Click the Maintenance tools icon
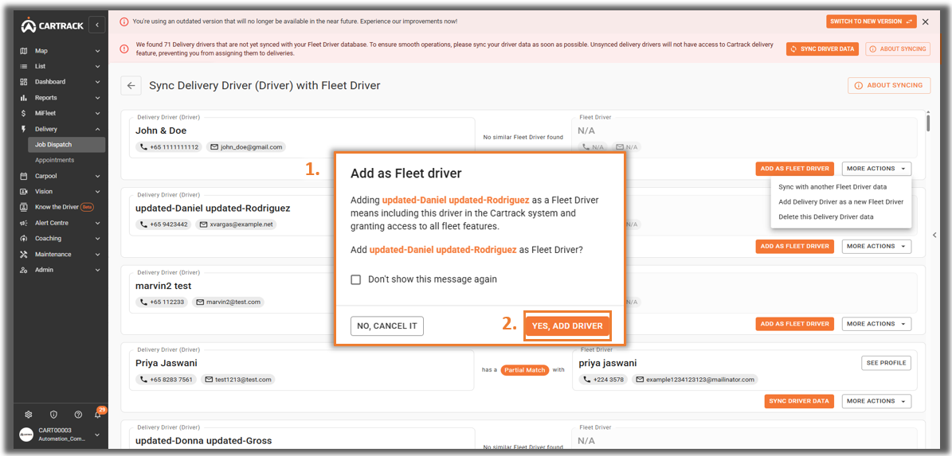This screenshot has width=952, height=456. click(x=24, y=254)
